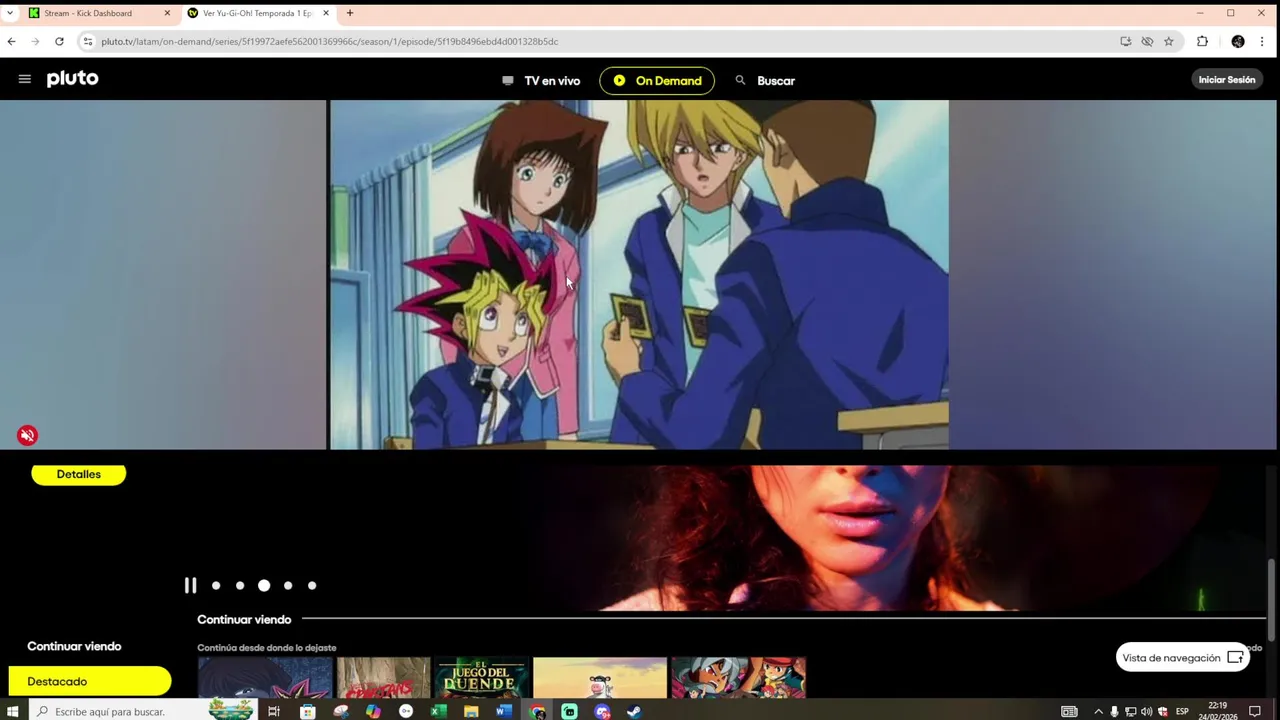Jump to first carousel dot
The height and width of the screenshot is (720, 1280).
coord(216,586)
